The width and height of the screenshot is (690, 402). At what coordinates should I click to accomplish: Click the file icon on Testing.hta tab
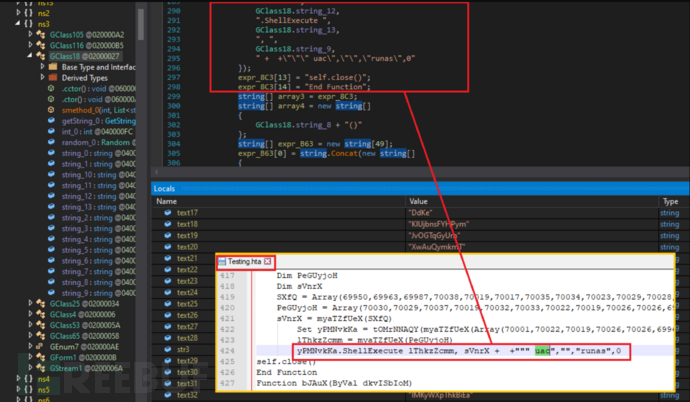[x=223, y=262]
